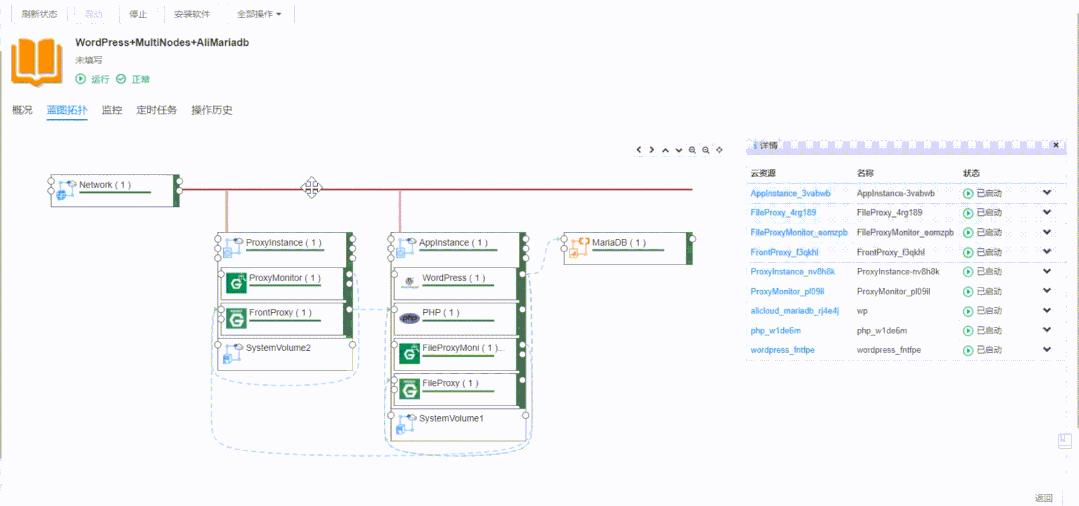This screenshot has height=506, width=1079.
Task: Click the name cell 'wp'
Action: (862, 310)
